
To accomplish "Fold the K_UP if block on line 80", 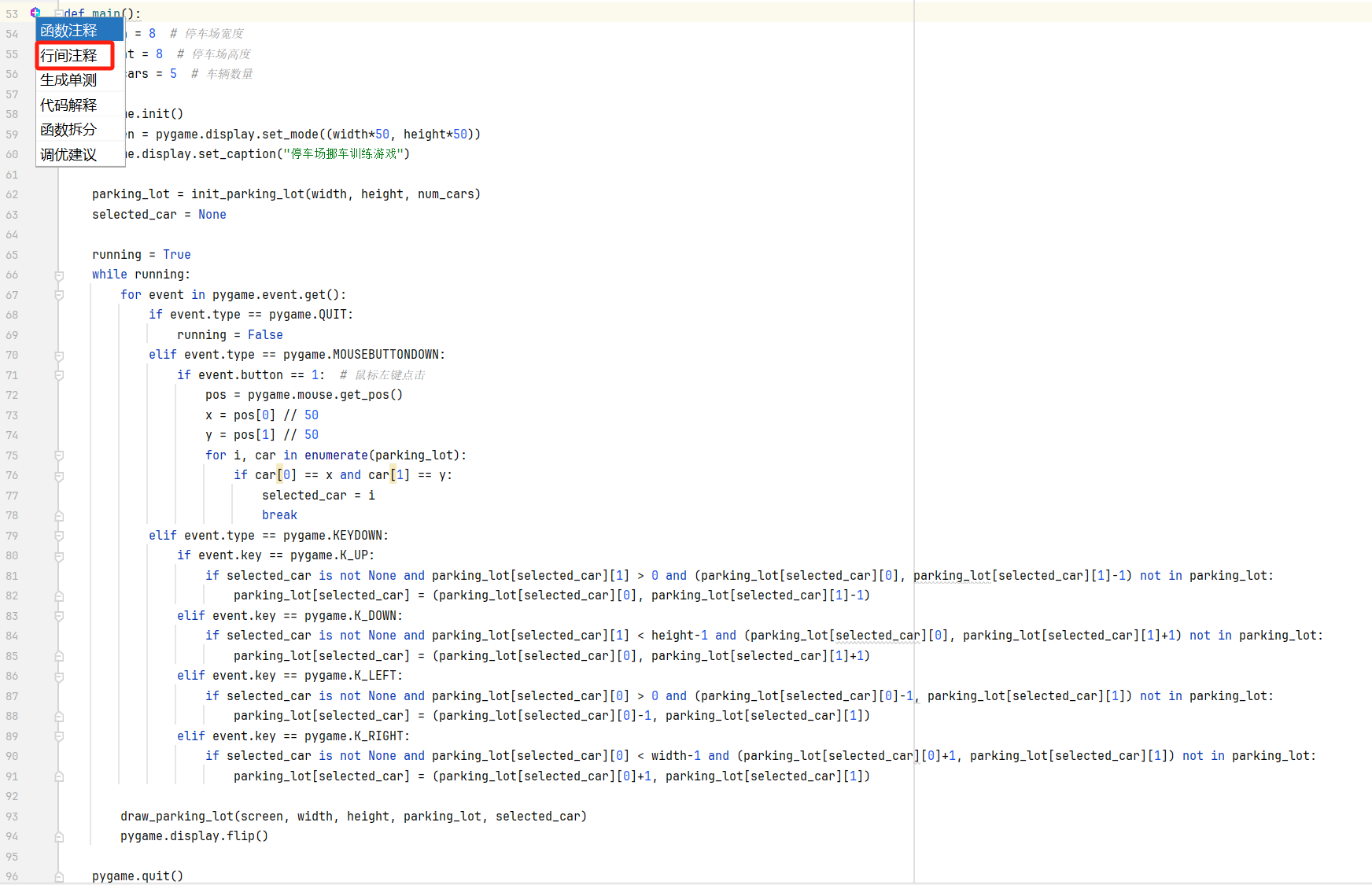I will pyautogui.click(x=59, y=556).
